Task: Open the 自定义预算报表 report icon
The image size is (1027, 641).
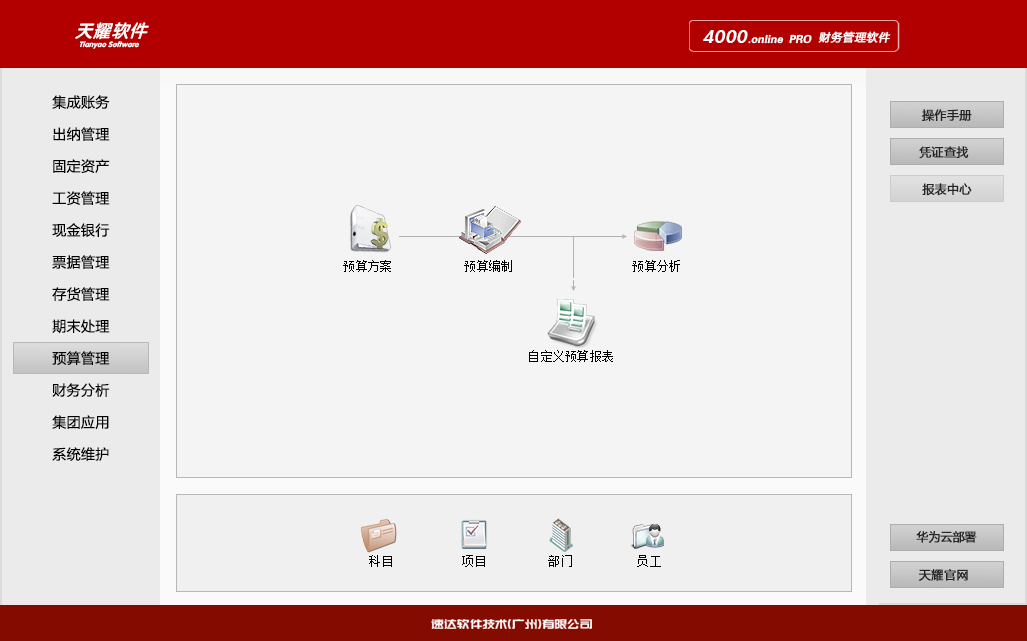Action: tap(571, 322)
